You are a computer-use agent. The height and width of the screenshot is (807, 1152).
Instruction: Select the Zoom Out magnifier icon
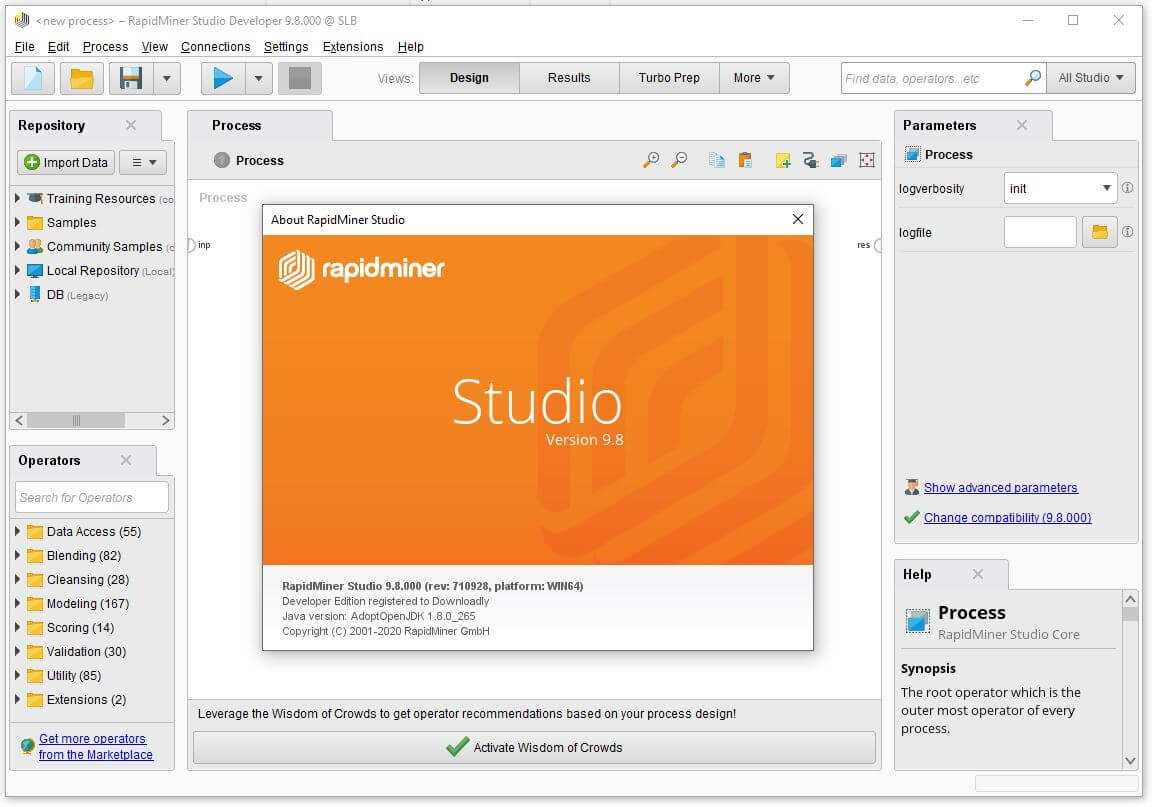click(x=680, y=159)
